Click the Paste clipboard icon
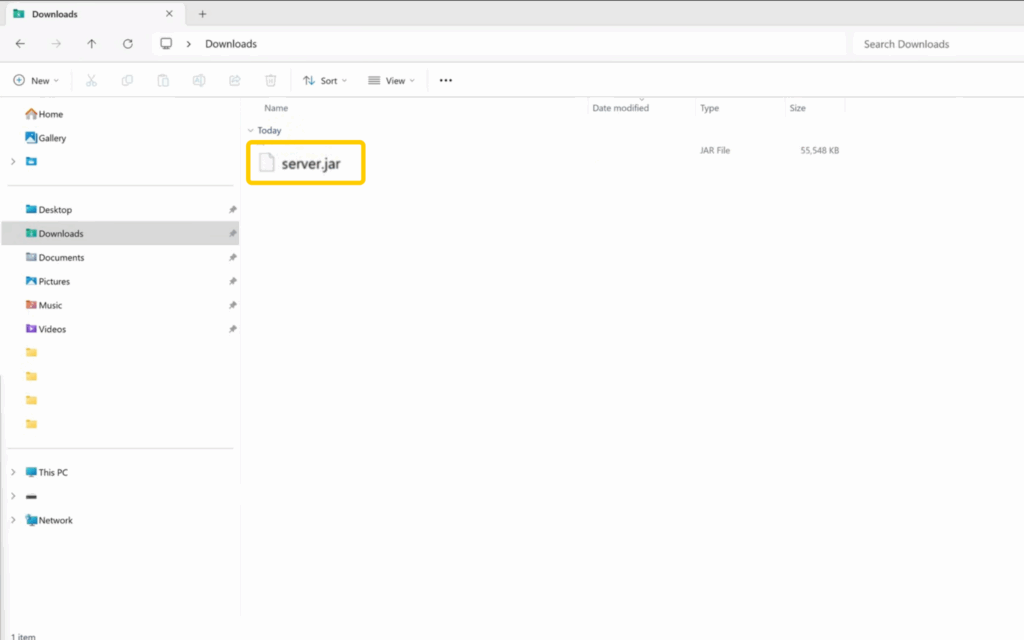The width and height of the screenshot is (1024, 640). (x=163, y=80)
